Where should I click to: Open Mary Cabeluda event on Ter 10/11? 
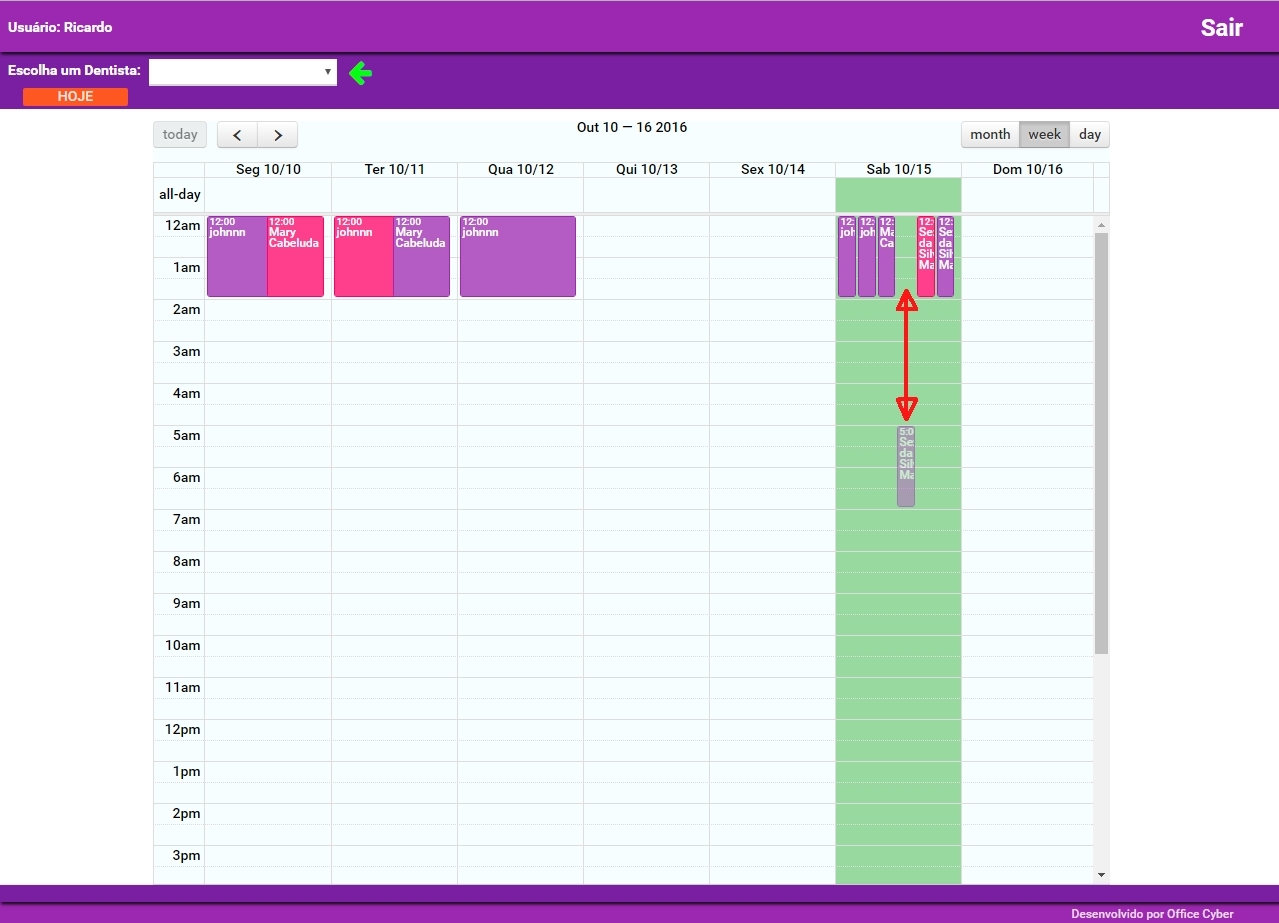pyautogui.click(x=421, y=256)
